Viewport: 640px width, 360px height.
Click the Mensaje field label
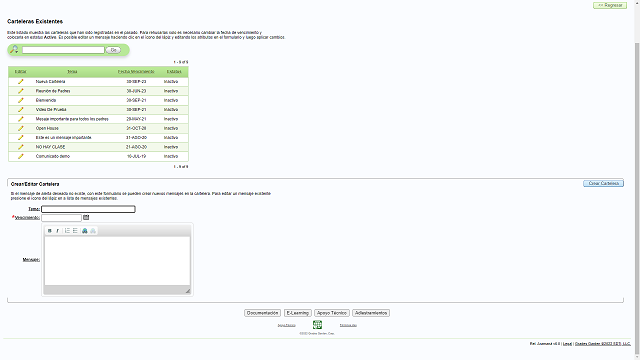pos(31,260)
